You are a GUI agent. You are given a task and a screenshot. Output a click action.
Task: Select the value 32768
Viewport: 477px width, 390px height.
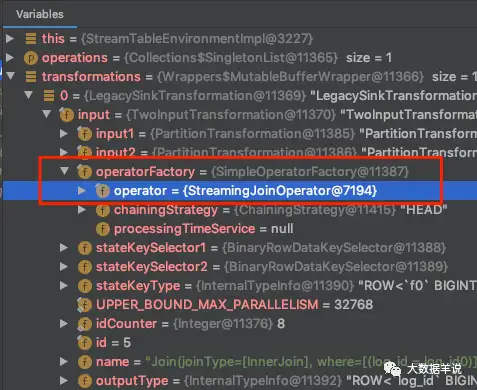[x=353, y=305]
